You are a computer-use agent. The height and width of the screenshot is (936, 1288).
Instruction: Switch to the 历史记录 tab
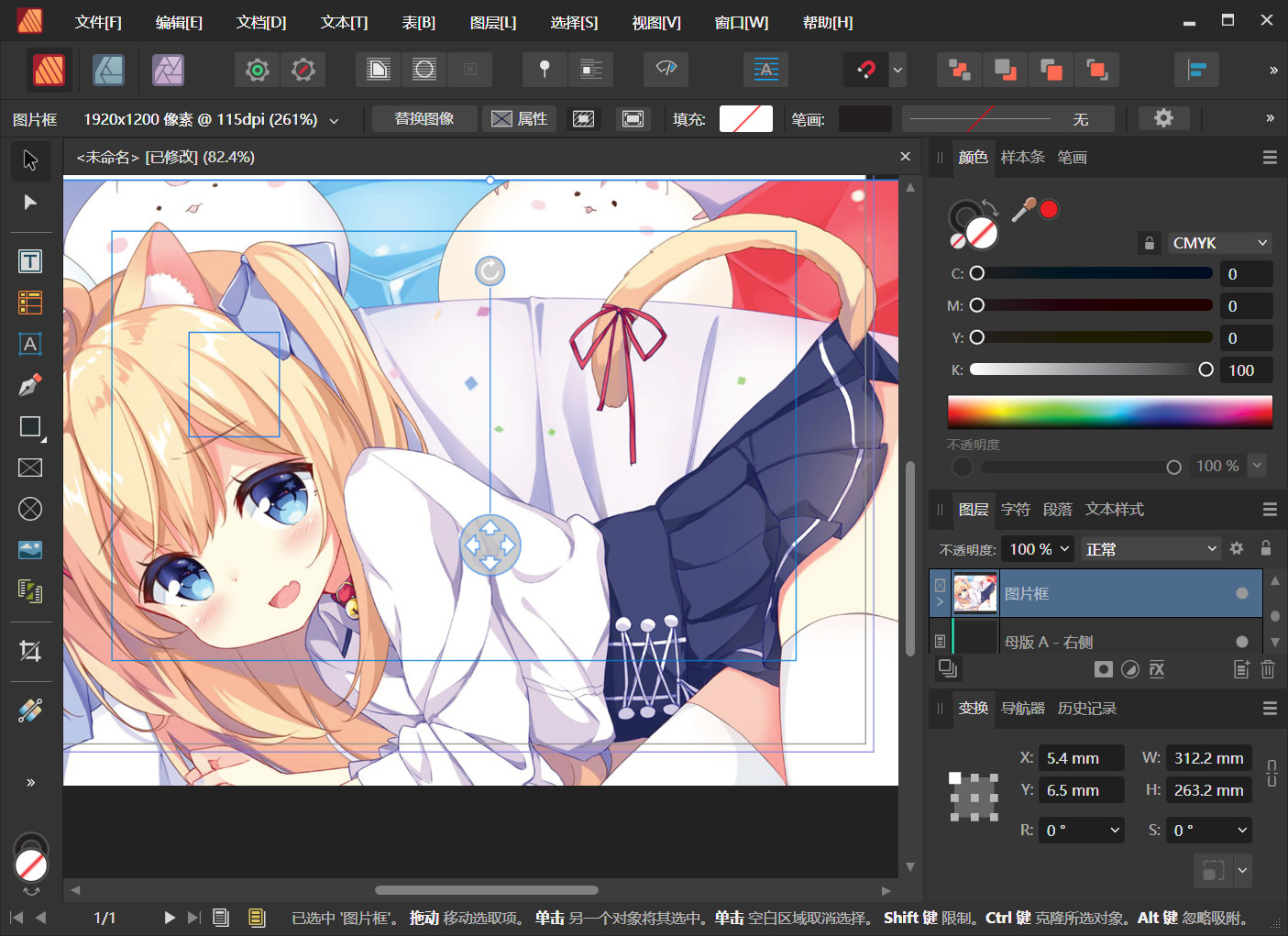[x=1086, y=708]
